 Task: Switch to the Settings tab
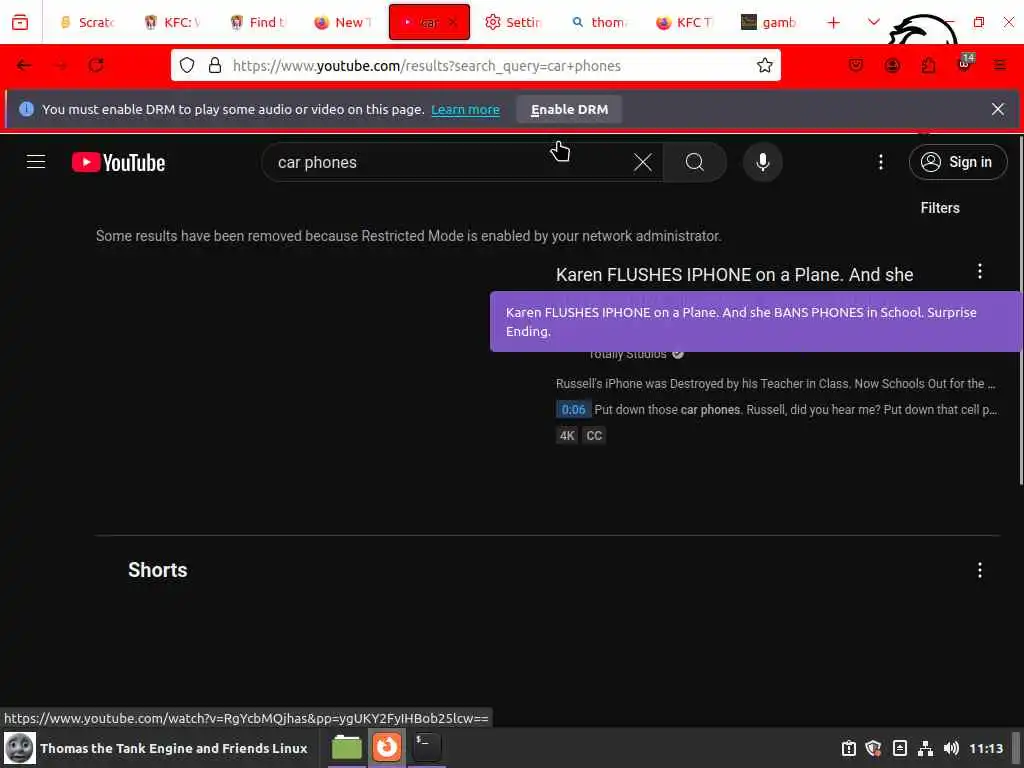pyautogui.click(x=513, y=22)
